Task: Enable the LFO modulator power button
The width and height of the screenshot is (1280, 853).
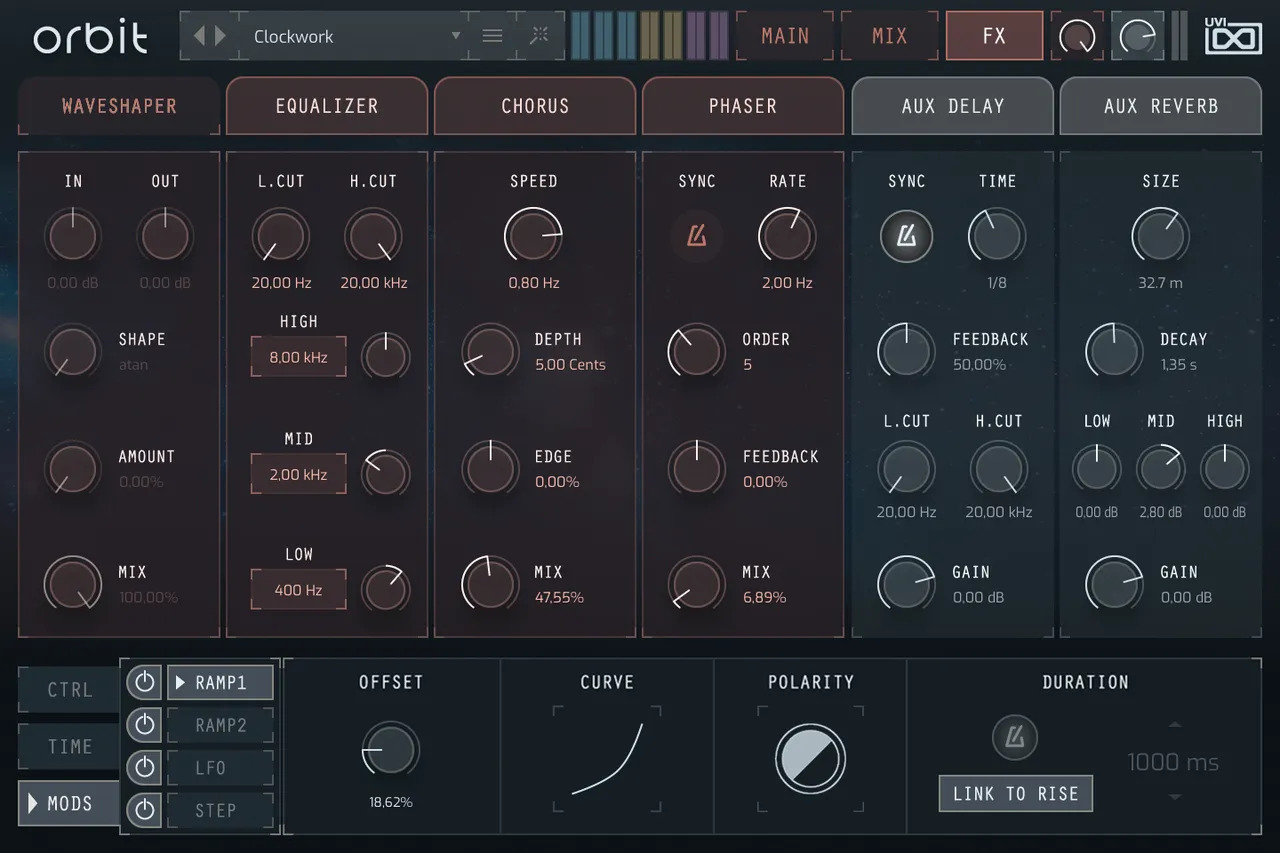Action: coord(145,768)
